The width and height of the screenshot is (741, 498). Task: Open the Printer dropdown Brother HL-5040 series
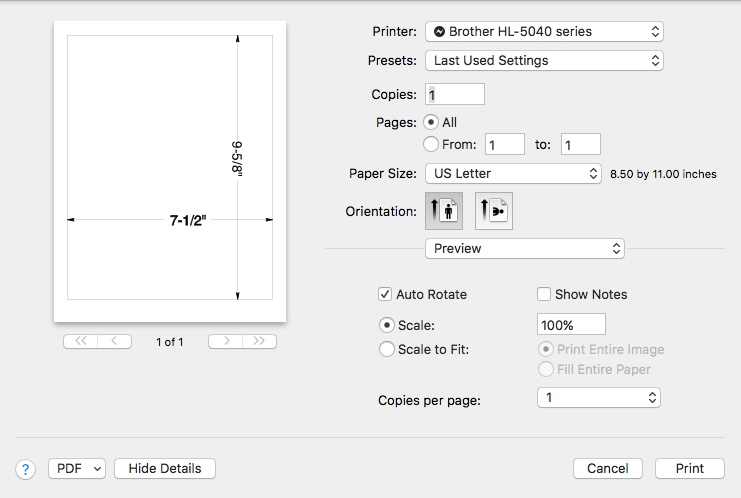(x=544, y=32)
